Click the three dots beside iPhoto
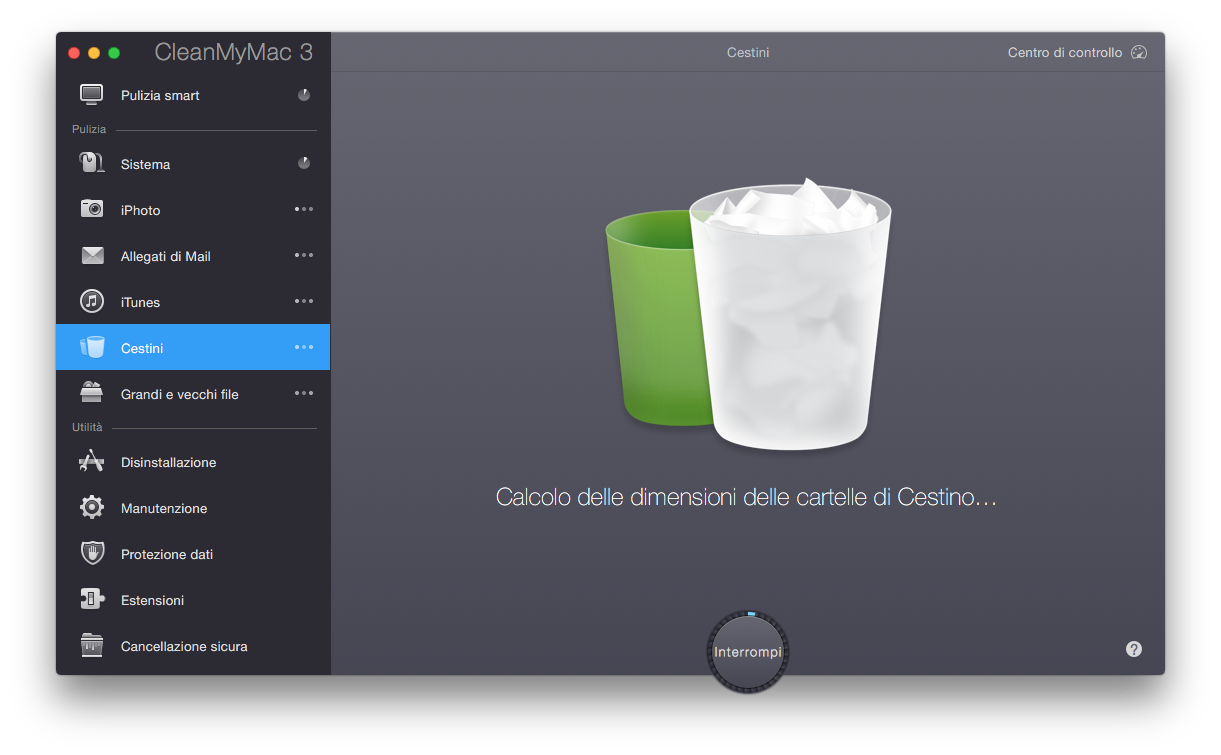The image size is (1221, 755). click(304, 209)
